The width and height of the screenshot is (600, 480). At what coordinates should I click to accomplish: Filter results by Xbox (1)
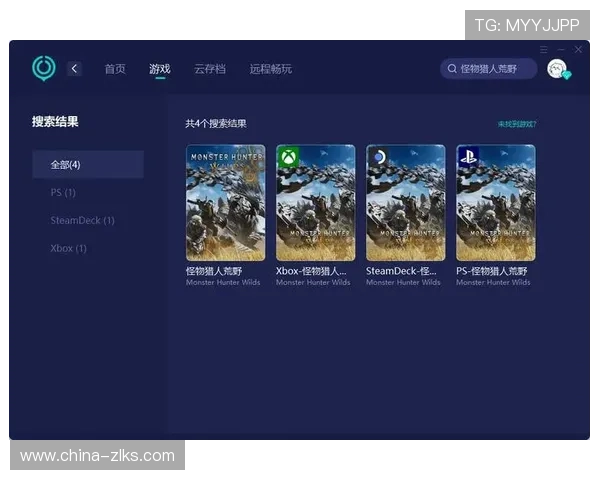(68, 248)
